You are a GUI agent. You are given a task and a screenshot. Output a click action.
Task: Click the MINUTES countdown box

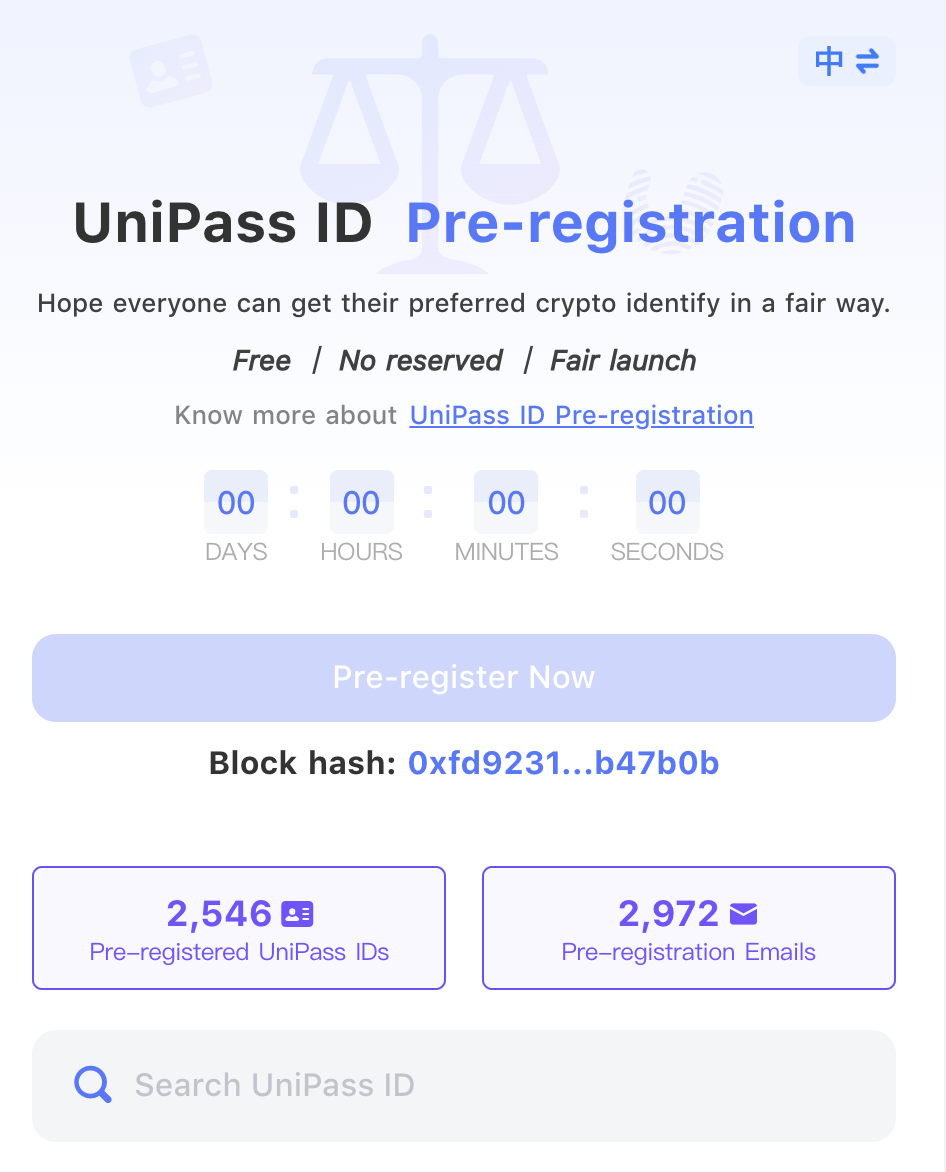506,502
